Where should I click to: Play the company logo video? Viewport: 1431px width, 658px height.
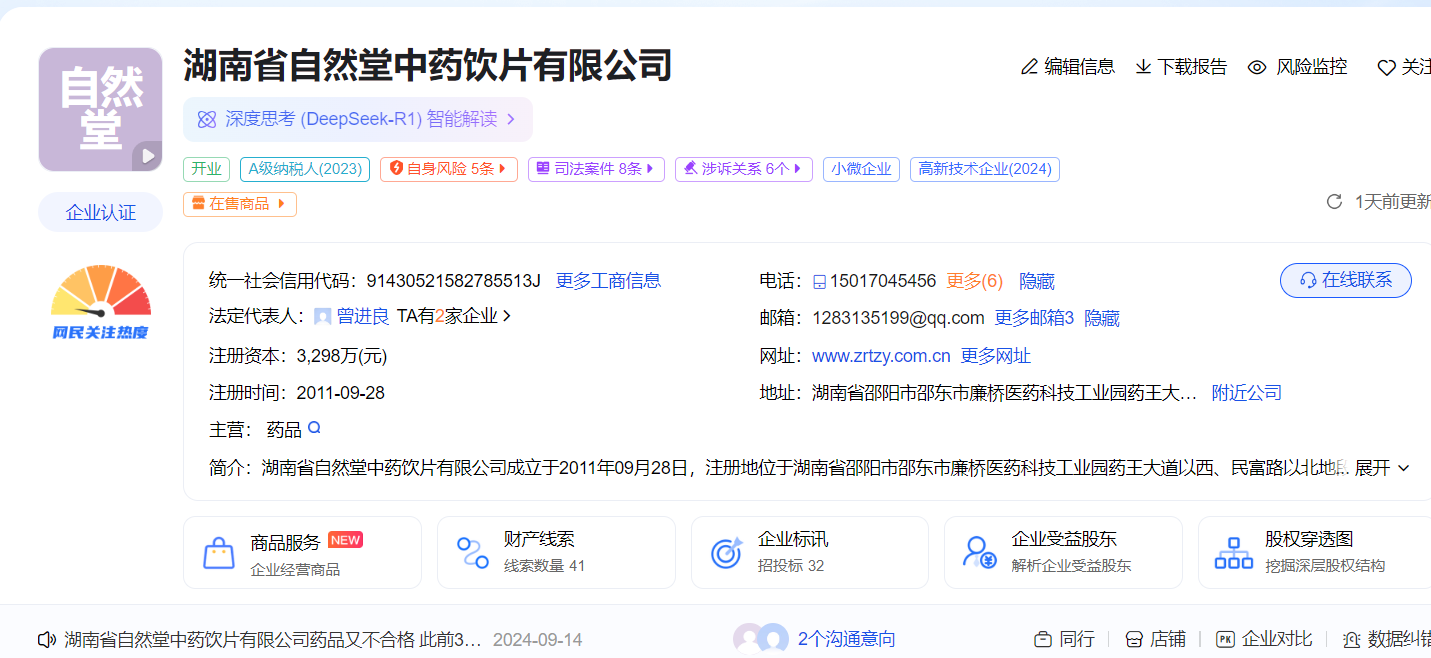pos(148,156)
